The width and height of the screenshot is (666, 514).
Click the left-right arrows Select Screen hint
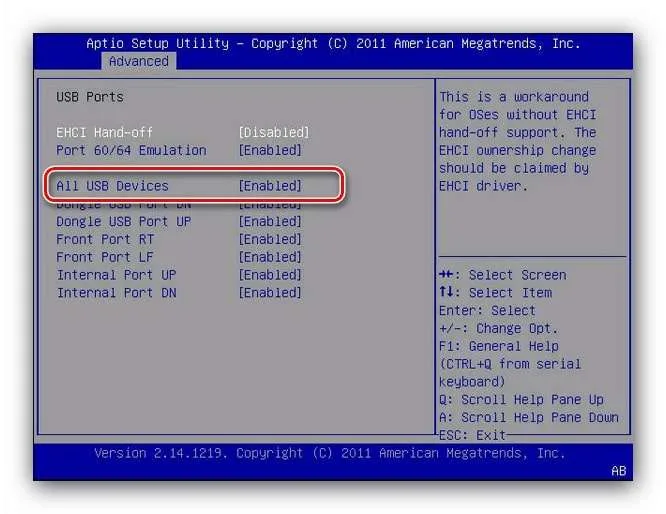click(x=502, y=275)
